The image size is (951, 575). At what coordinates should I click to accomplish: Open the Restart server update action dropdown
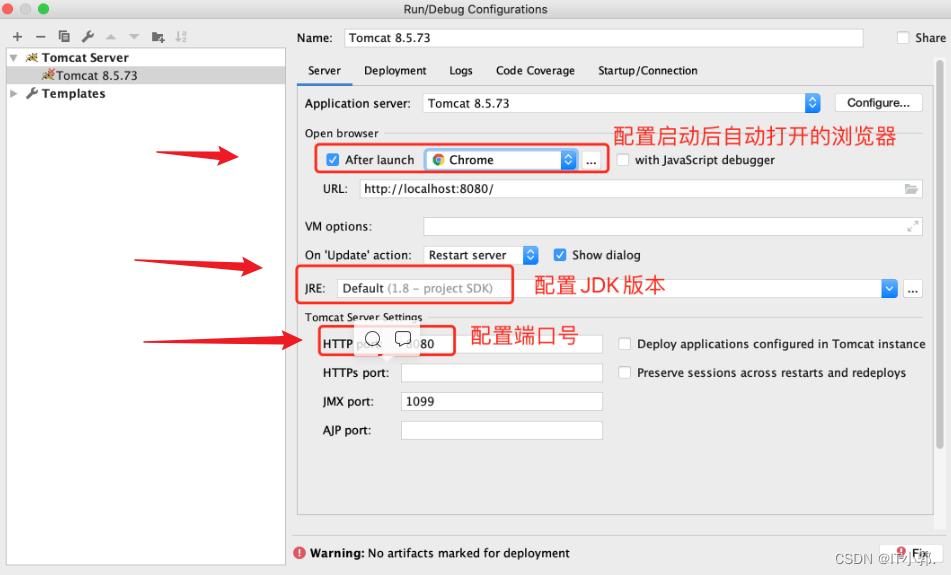point(530,255)
